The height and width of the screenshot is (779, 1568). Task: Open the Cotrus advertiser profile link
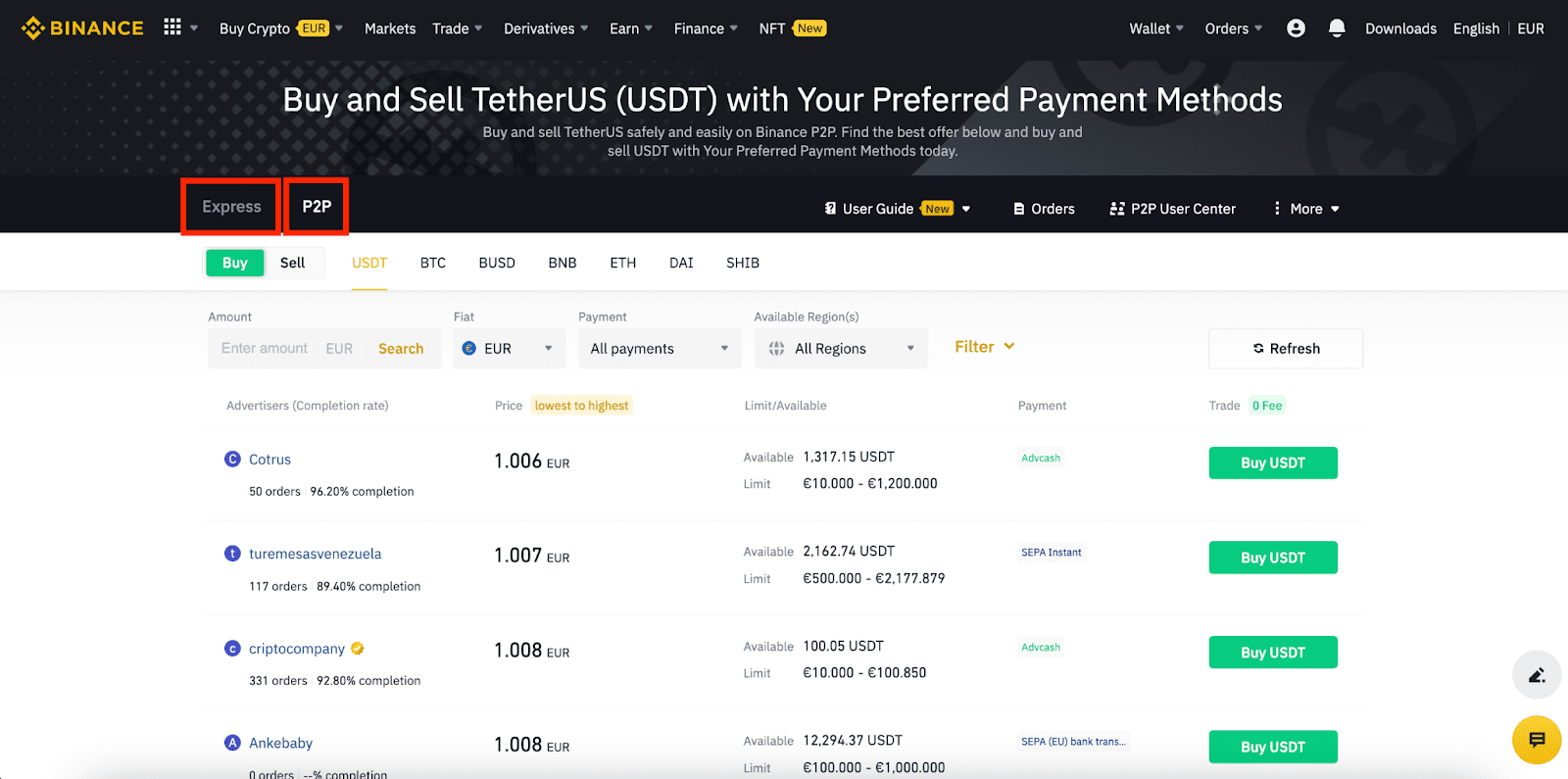269,460
